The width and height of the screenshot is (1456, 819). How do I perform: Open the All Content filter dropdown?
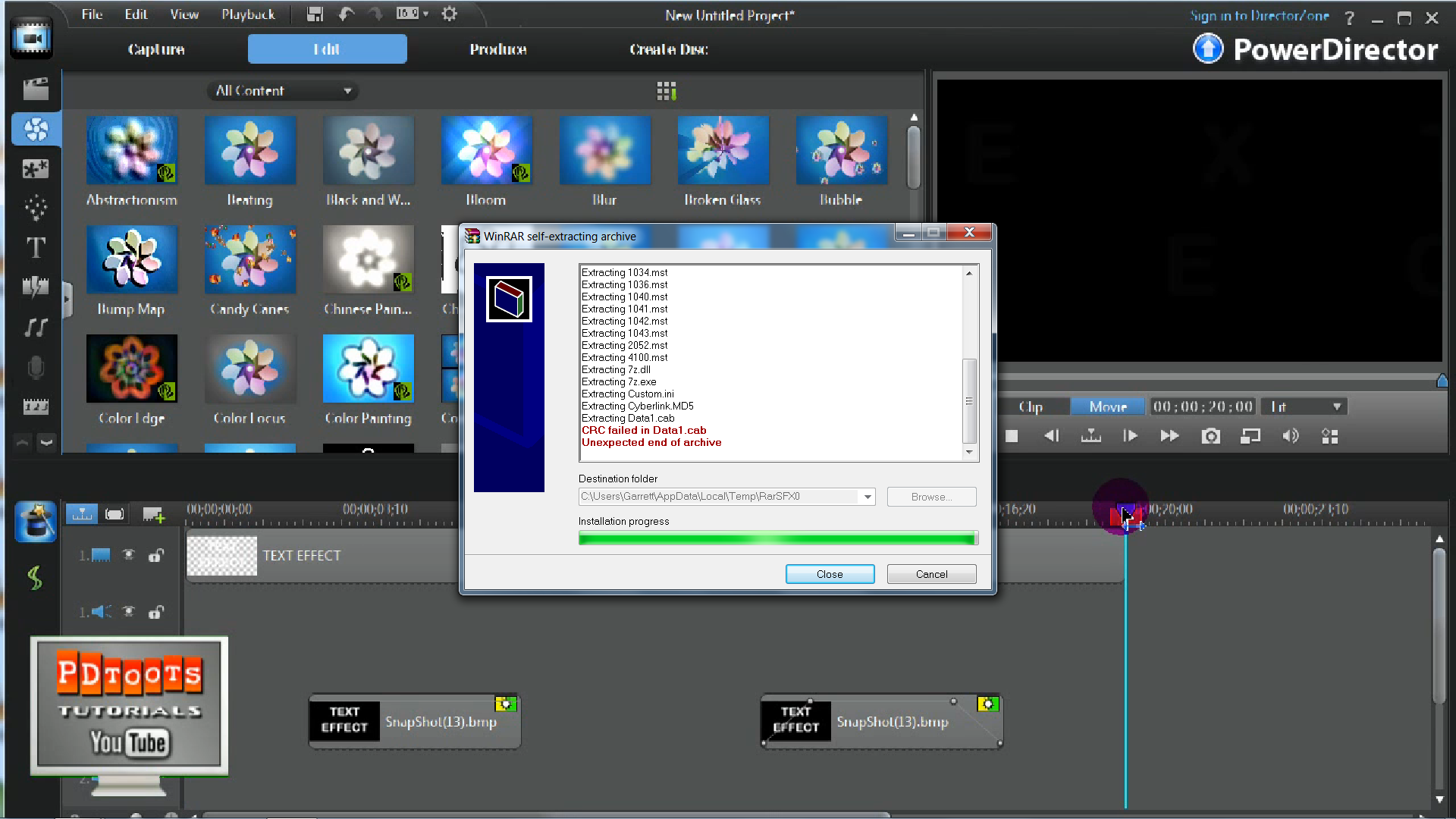click(283, 91)
